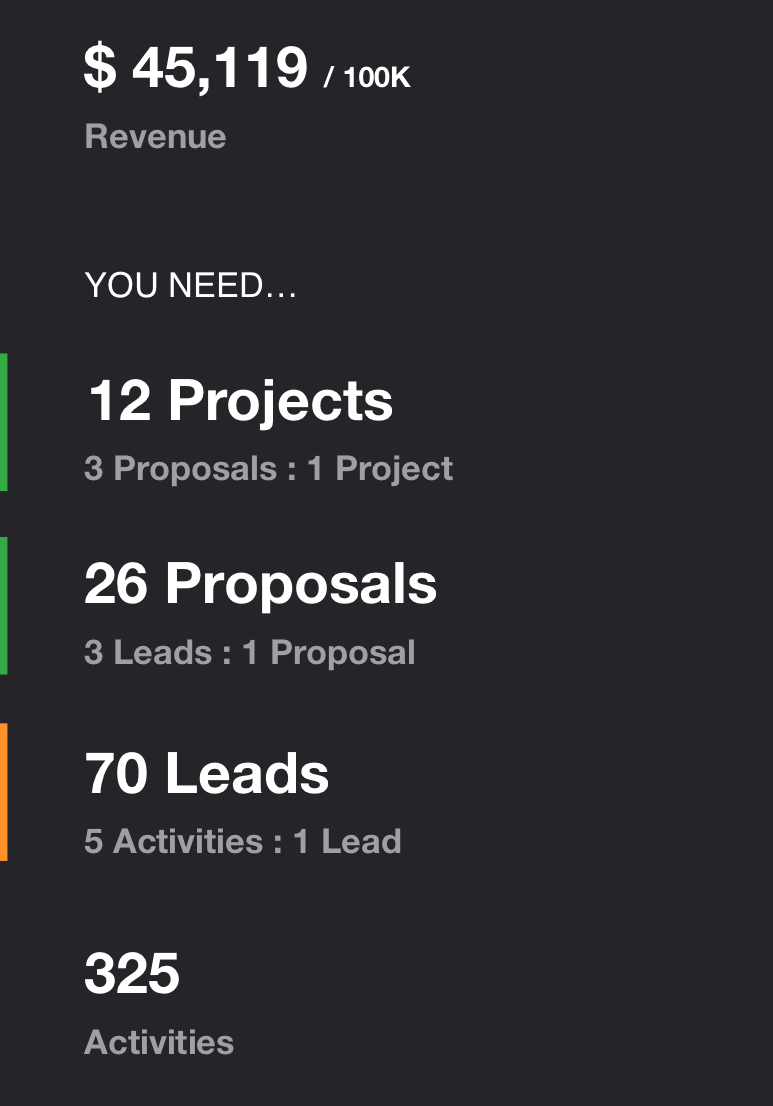
Task: Click the 325 activities count
Action: 132,973
